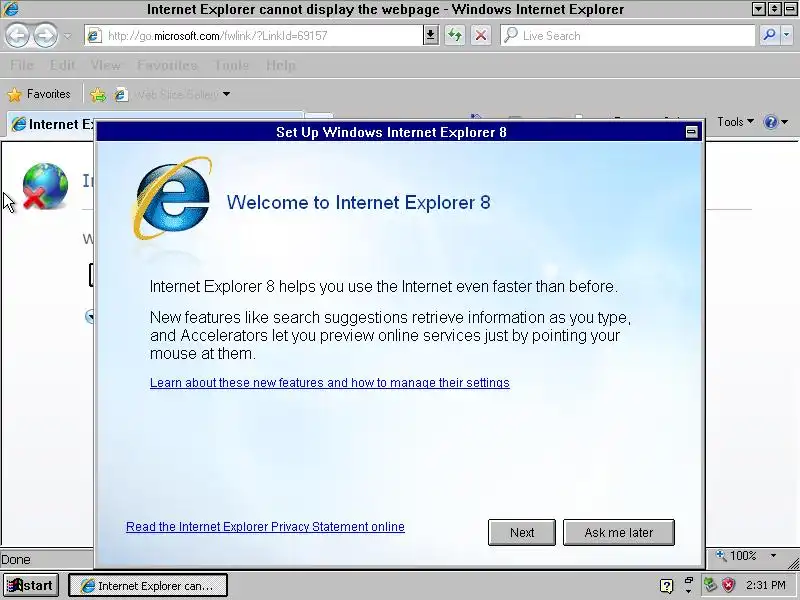Open the Tools menu in menu bar
Viewport: 800px width, 600px height.
coord(232,65)
